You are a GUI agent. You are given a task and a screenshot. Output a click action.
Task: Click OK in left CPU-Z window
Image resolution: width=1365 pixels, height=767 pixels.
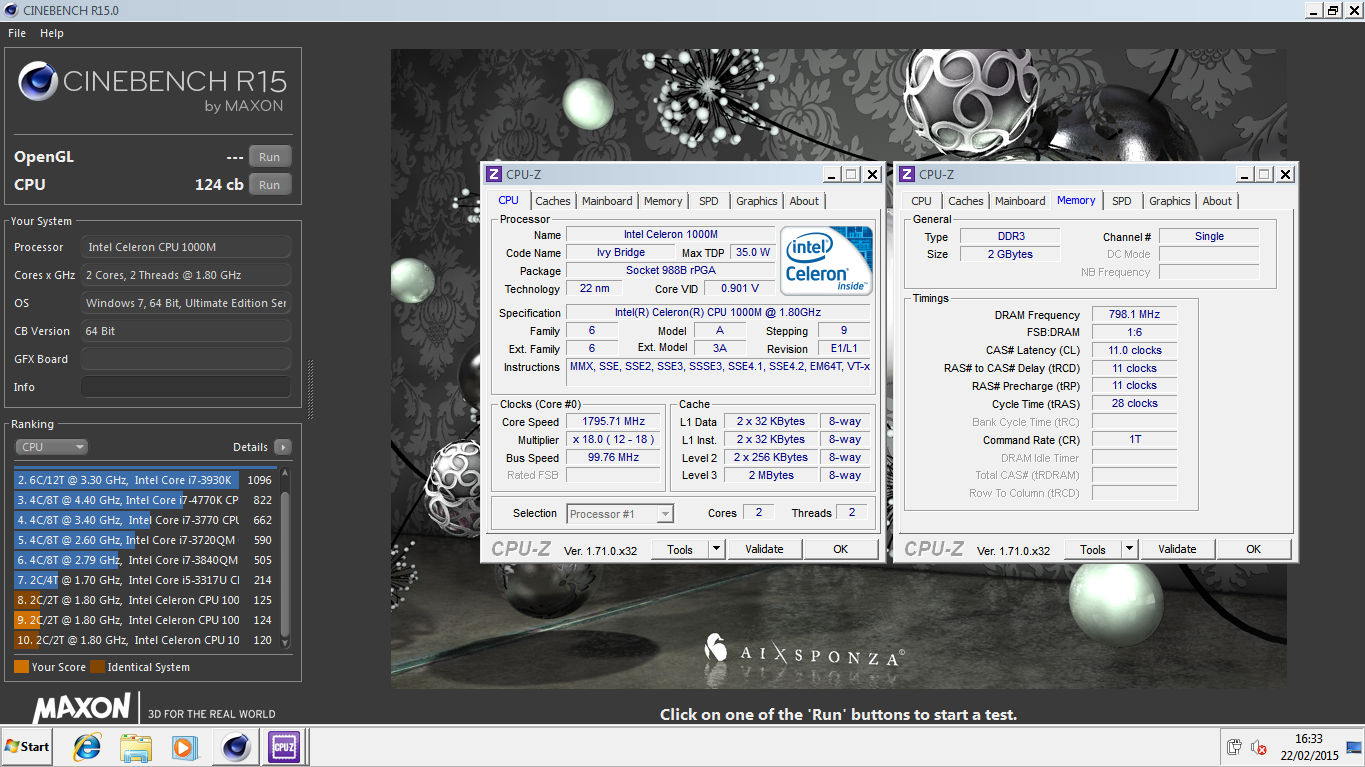[841, 549]
